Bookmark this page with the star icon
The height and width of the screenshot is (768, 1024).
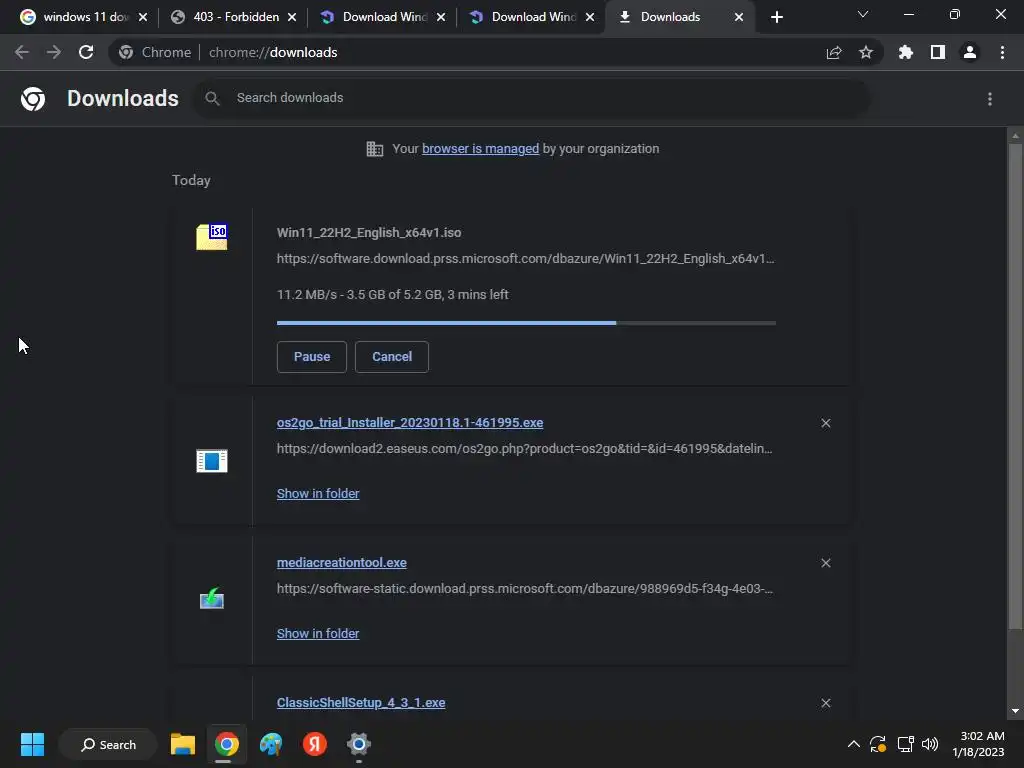(x=866, y=52)
